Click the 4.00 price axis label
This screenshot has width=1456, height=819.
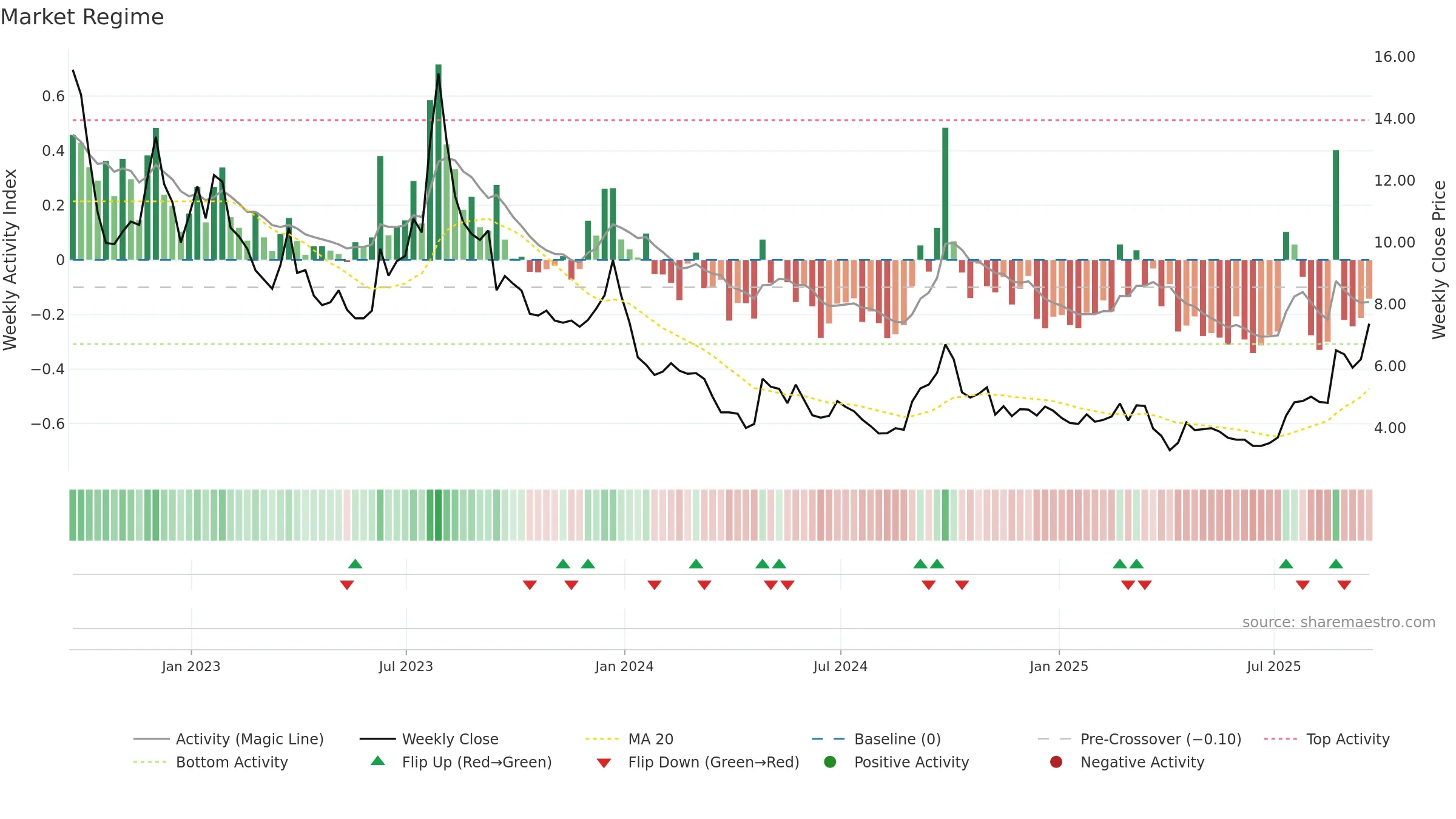1390,428
